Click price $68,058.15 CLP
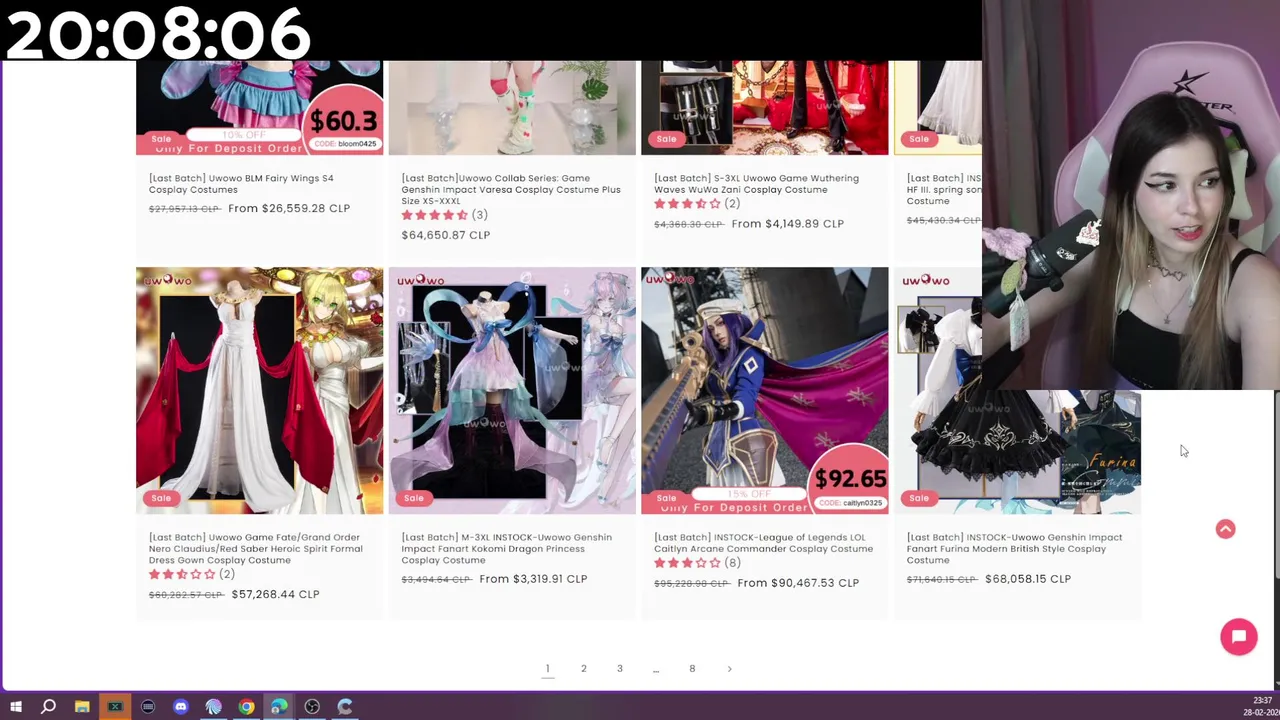Image resolution: width=1280 pixels, height=720 pixels. click(x=1028, y=579)
